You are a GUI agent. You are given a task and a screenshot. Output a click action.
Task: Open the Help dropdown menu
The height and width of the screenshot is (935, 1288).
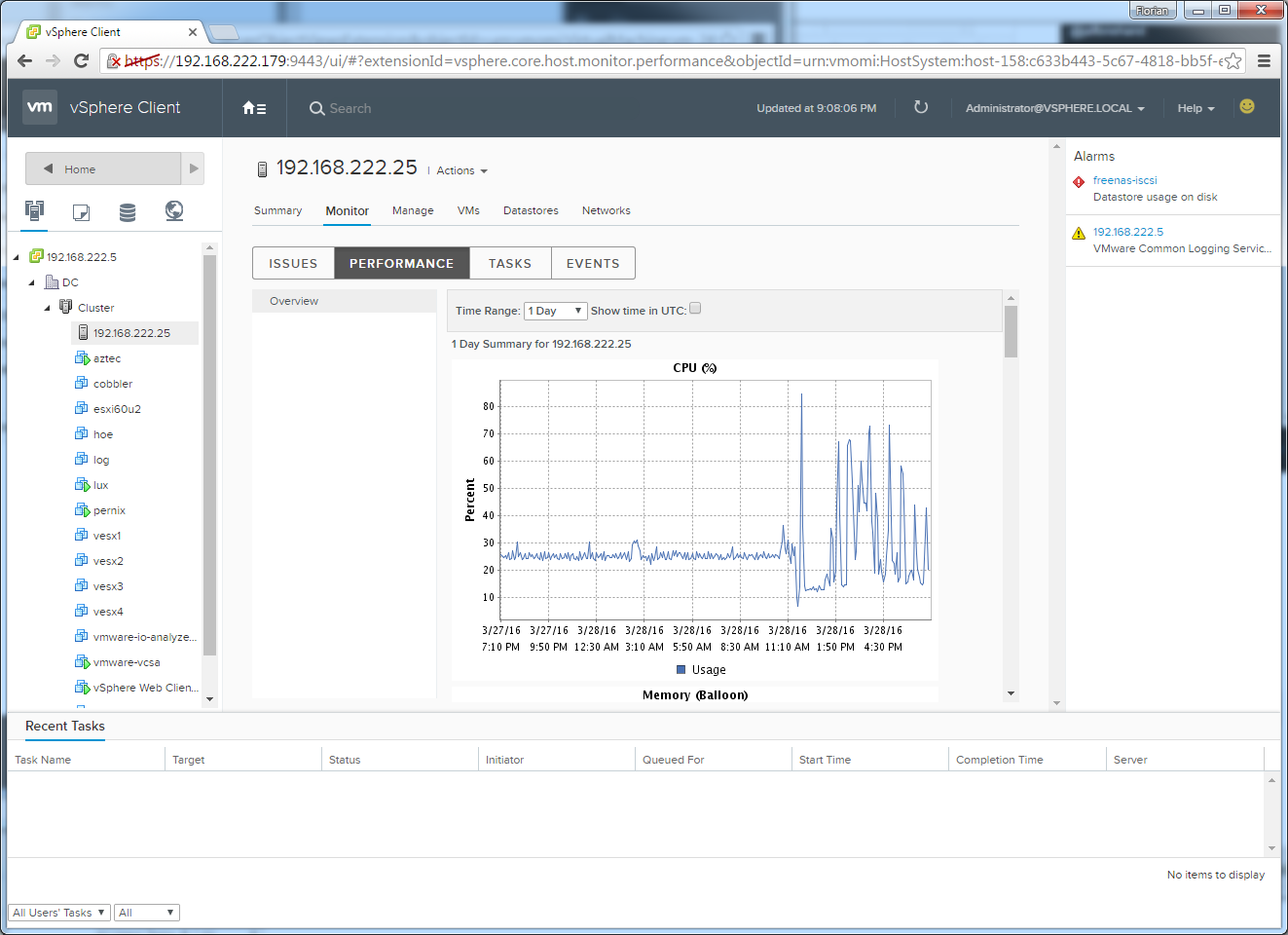(1196, 108)
